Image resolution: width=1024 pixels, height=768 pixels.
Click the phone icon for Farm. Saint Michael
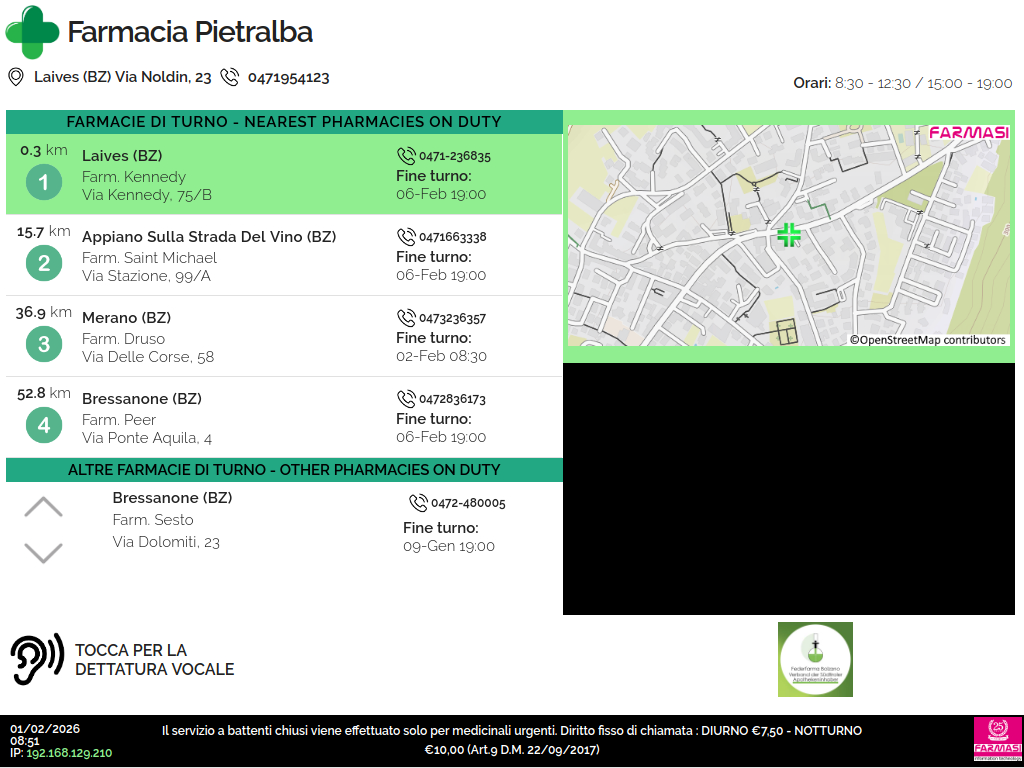(x=406, y=237)
